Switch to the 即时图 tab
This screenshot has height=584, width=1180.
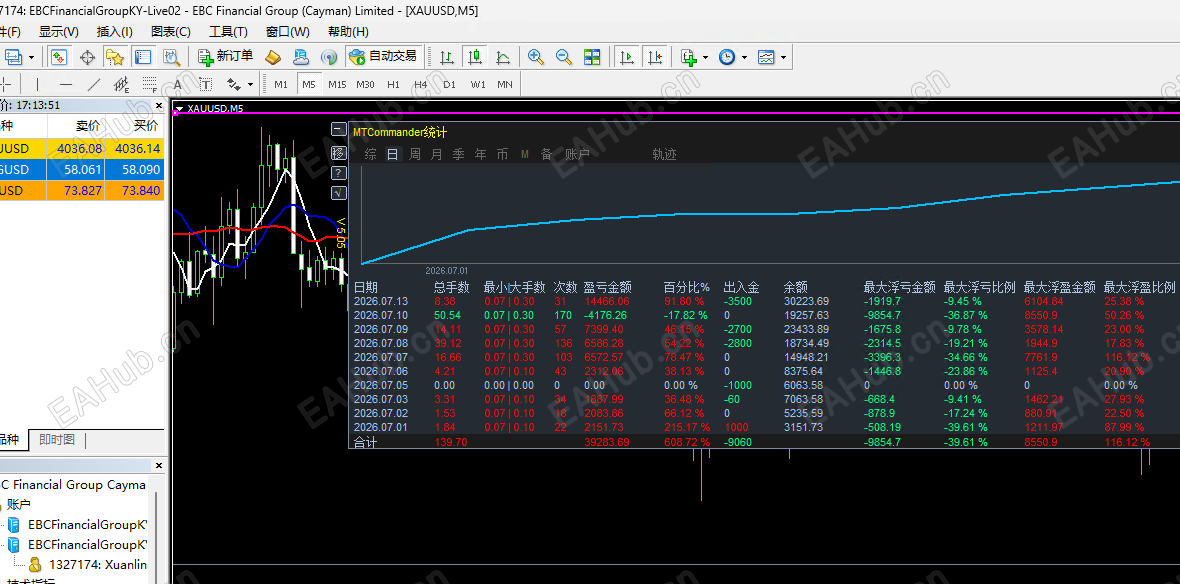click(x=57, y=440)
